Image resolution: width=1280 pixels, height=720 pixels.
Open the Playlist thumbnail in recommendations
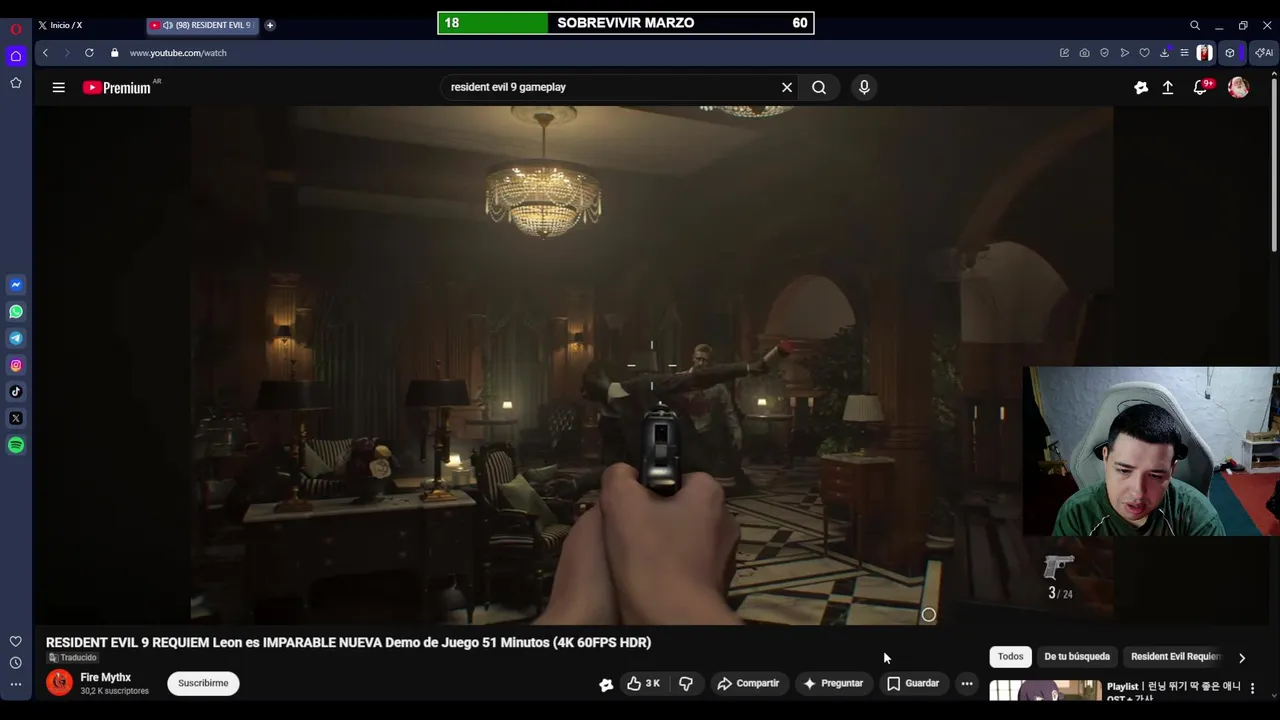point(1045,690)
